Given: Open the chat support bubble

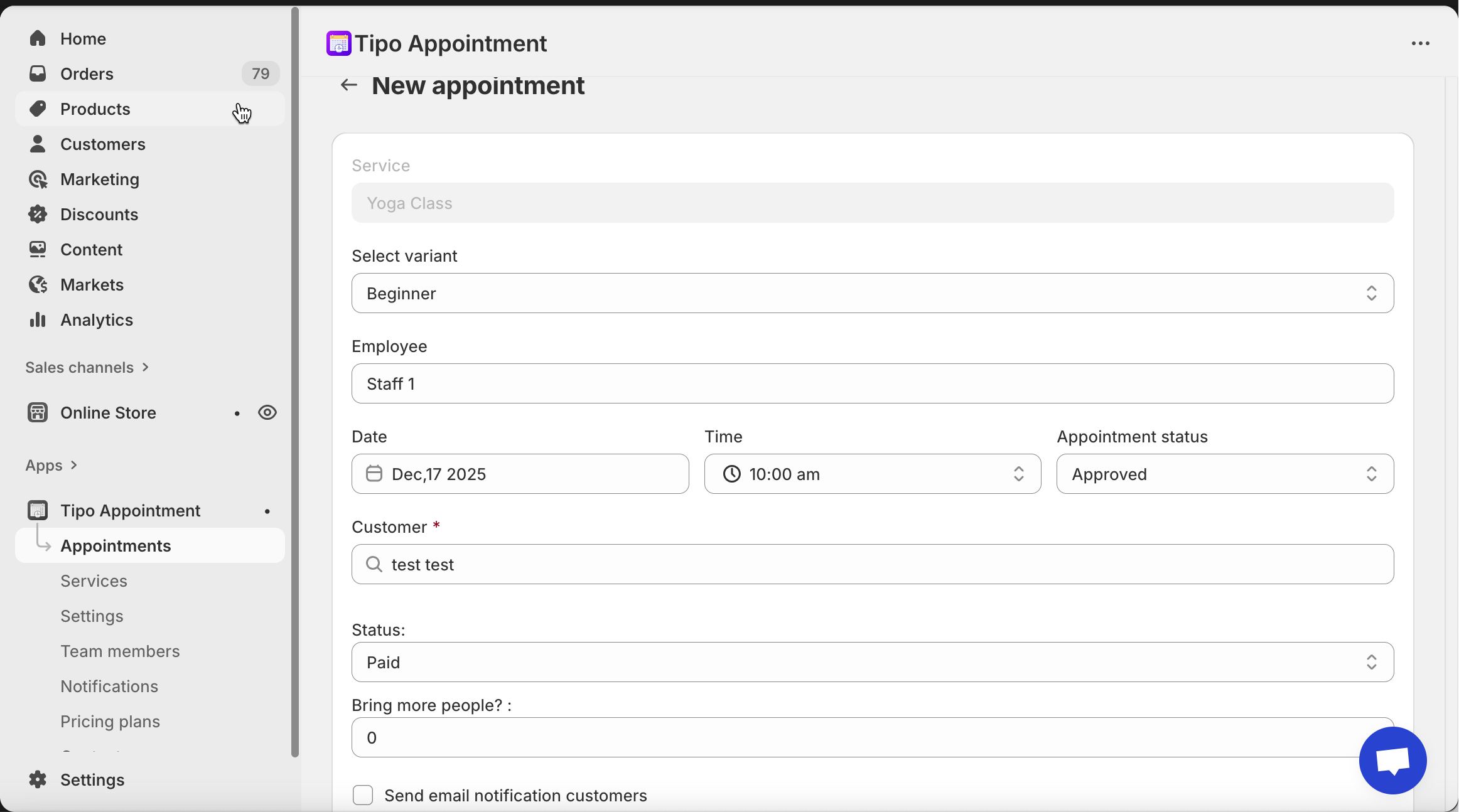Looking at the screenshot, I should point(1392,760).
